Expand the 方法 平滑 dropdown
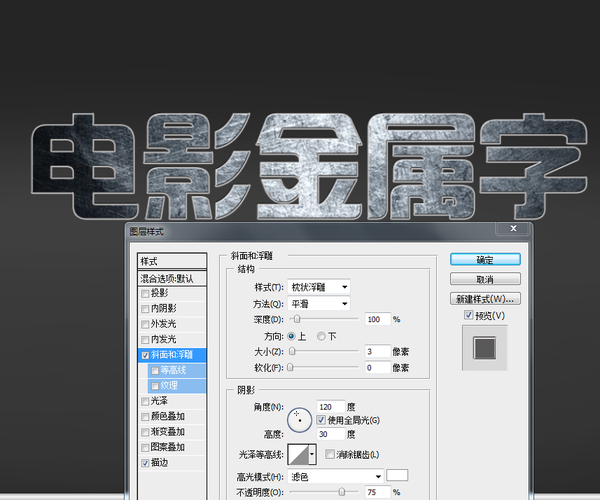Viewport: 600px width, 500px height. tap(318, 303)
